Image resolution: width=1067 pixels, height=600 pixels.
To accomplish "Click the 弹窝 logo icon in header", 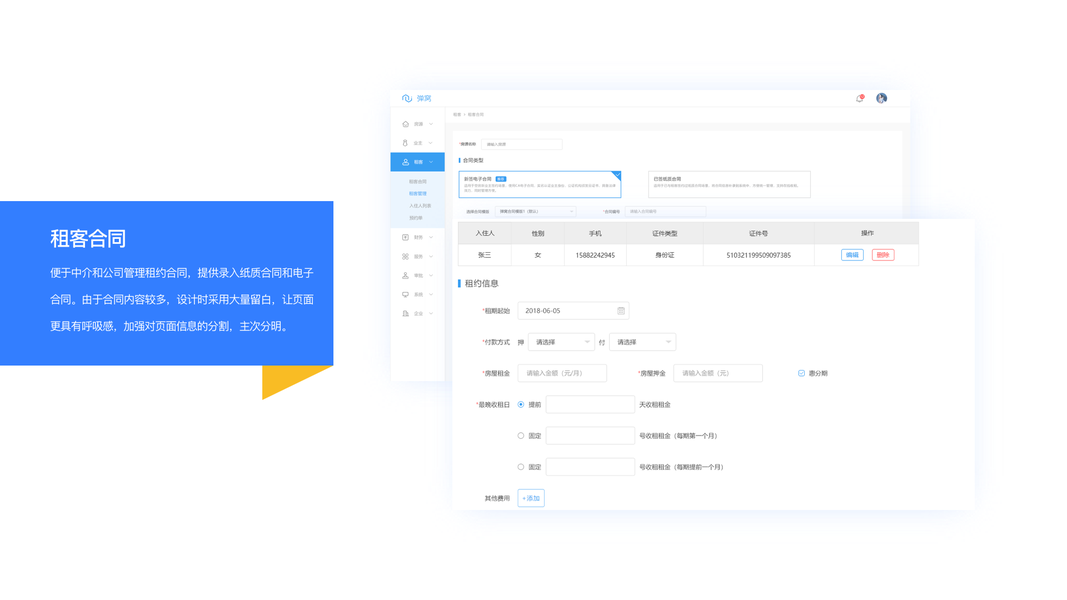I will coord(407,99).
